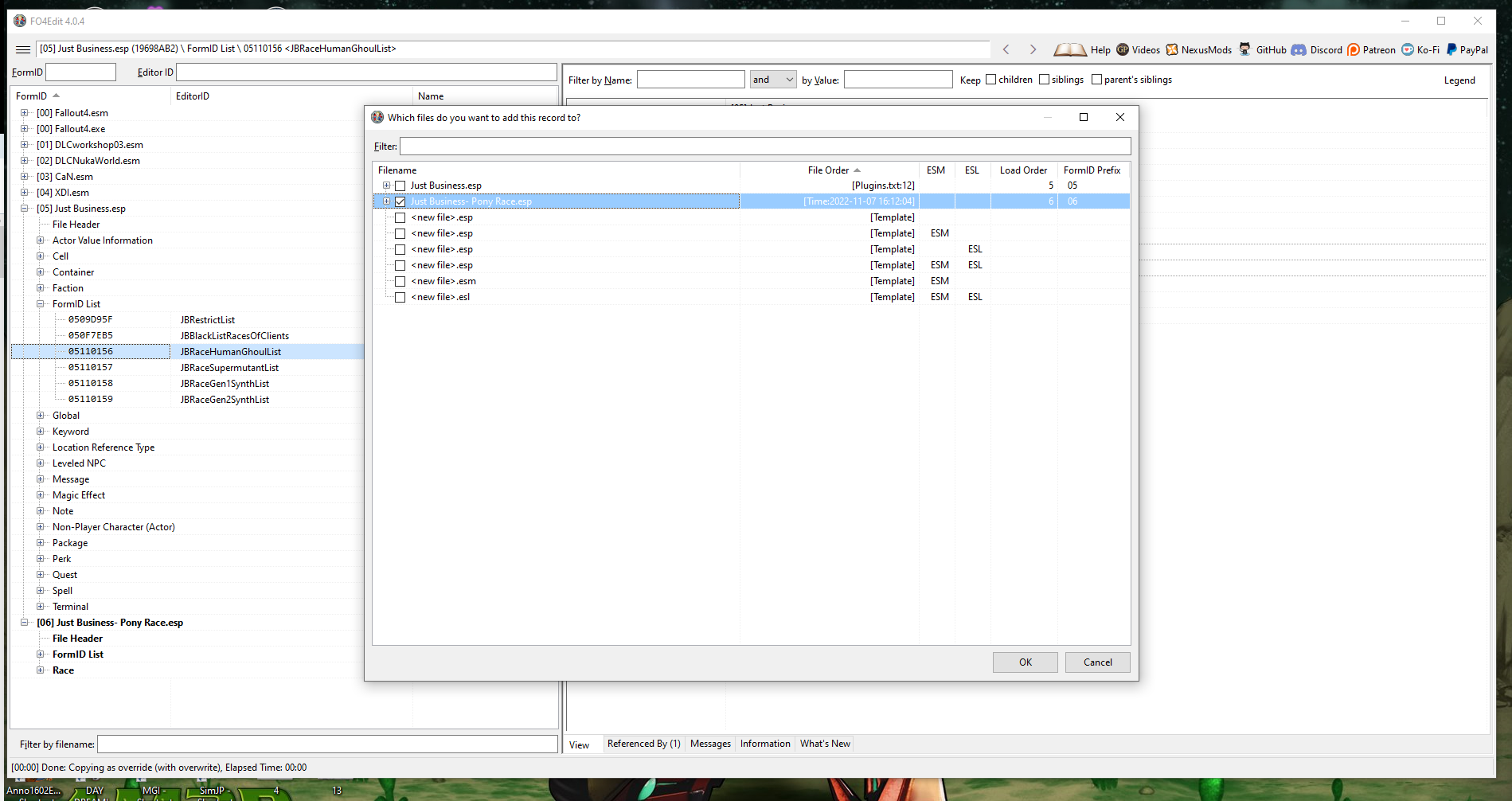Check the first <new file>.esp template checkbox

click(x=400, y=217)
